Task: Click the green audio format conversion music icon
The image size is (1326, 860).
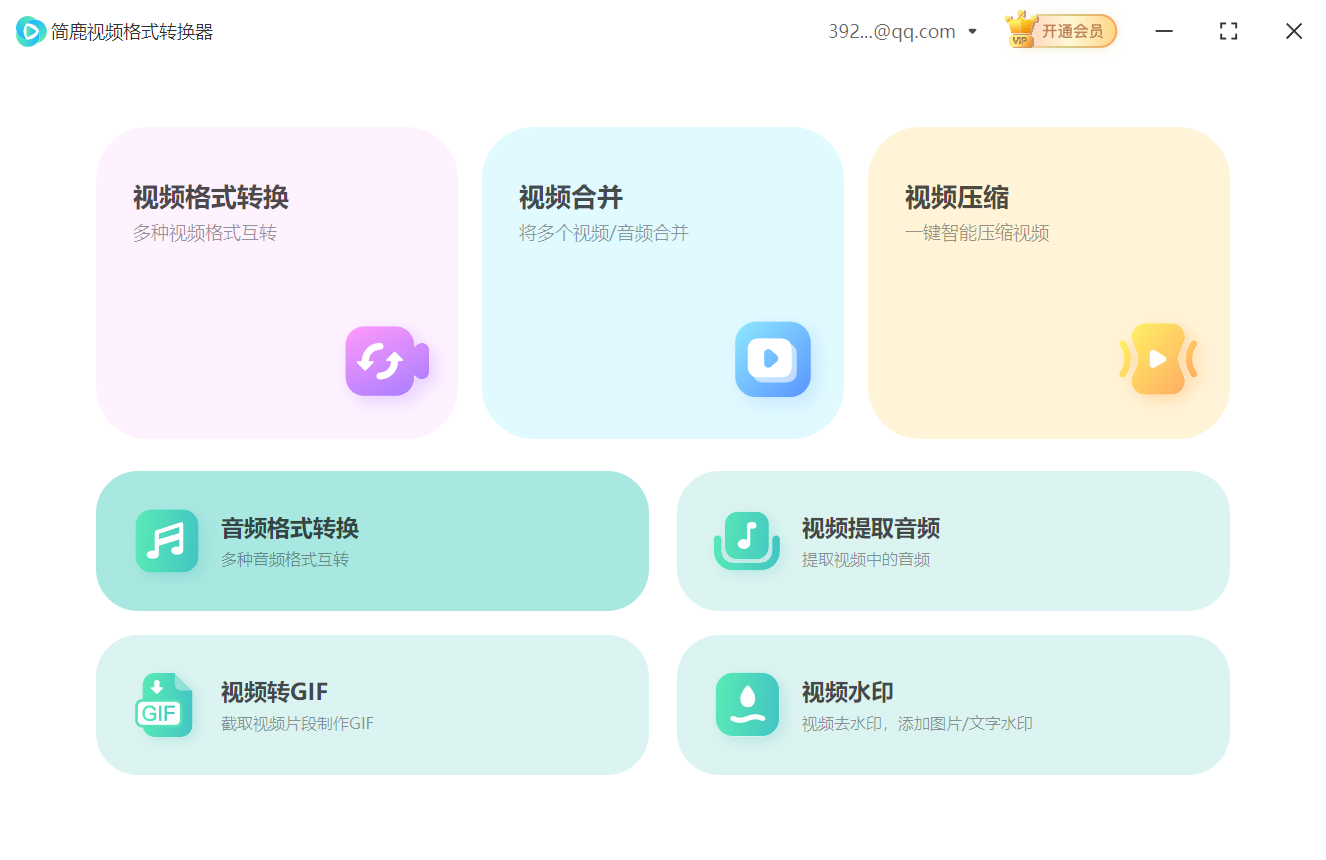Action: tap(166, 541)
